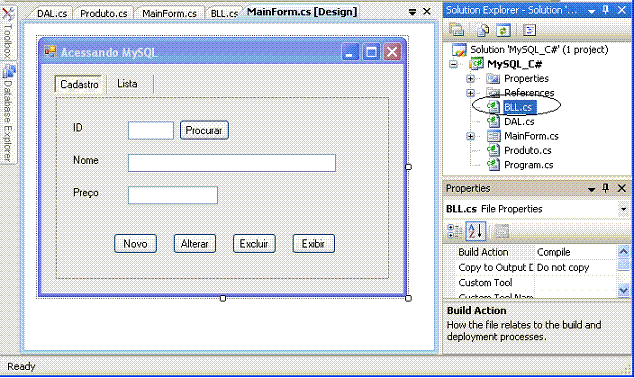Close the Properties panel
This screenshot has width=634, height=378.
[622, 188]
